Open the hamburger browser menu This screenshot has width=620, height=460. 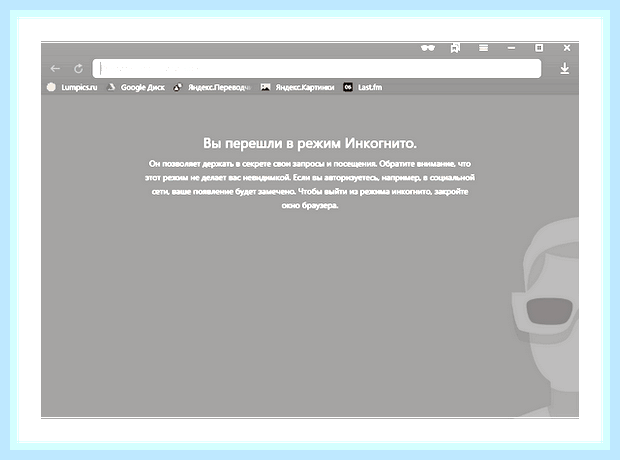click(483, 48)
